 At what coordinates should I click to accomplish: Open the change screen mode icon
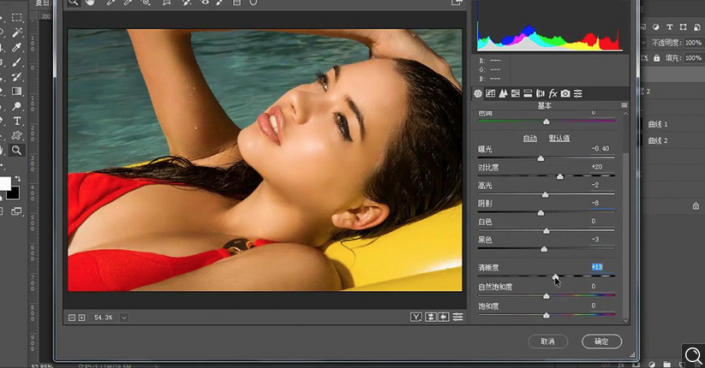click(x=17, y=211)
